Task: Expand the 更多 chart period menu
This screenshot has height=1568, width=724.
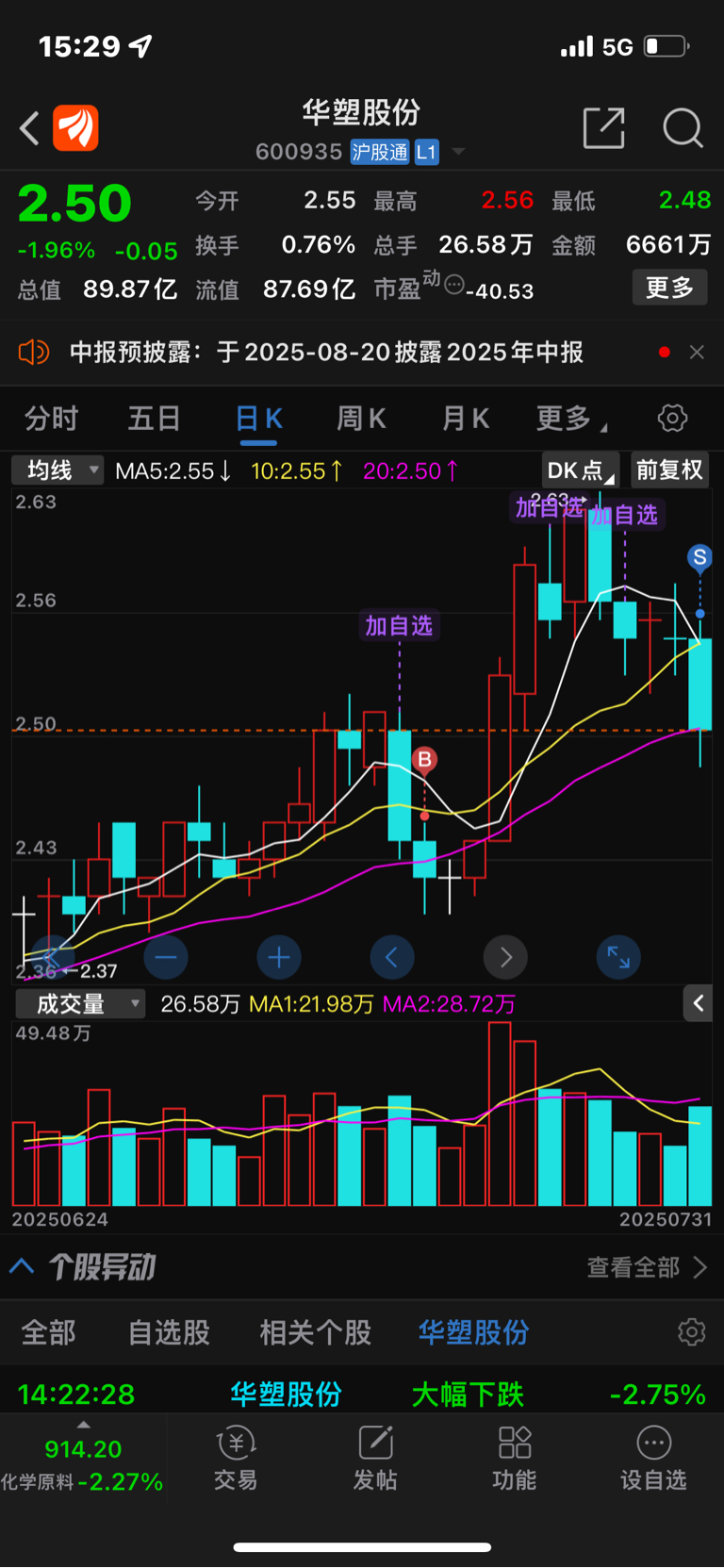Action: (570, 418)
